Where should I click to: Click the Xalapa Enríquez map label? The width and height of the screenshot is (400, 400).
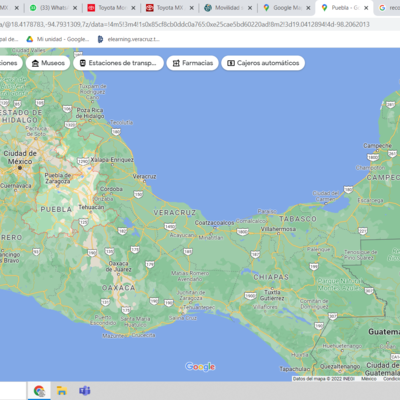tap(112, 160)
